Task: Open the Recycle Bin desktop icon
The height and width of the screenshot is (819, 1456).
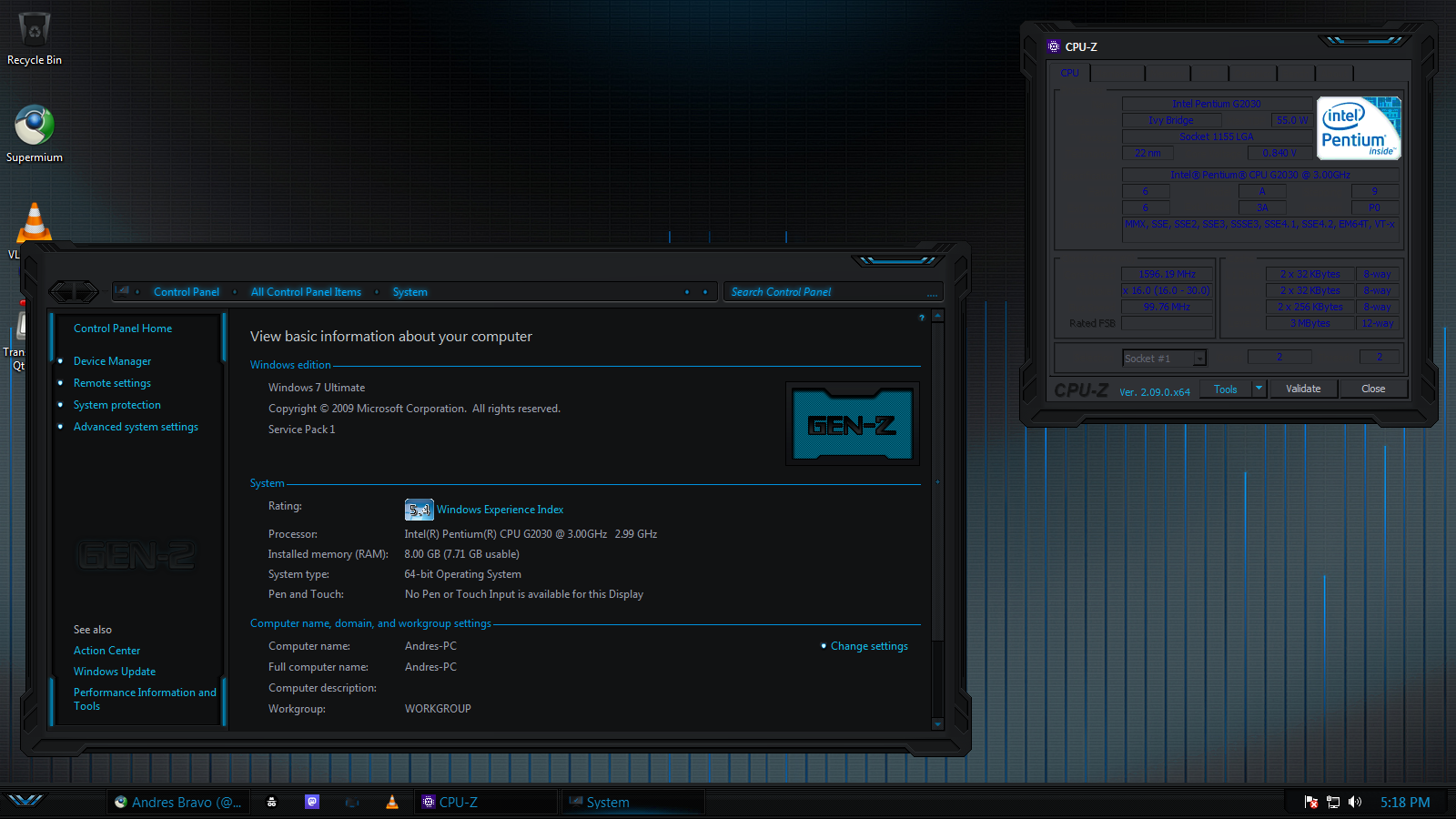Action: coord(34,38)
